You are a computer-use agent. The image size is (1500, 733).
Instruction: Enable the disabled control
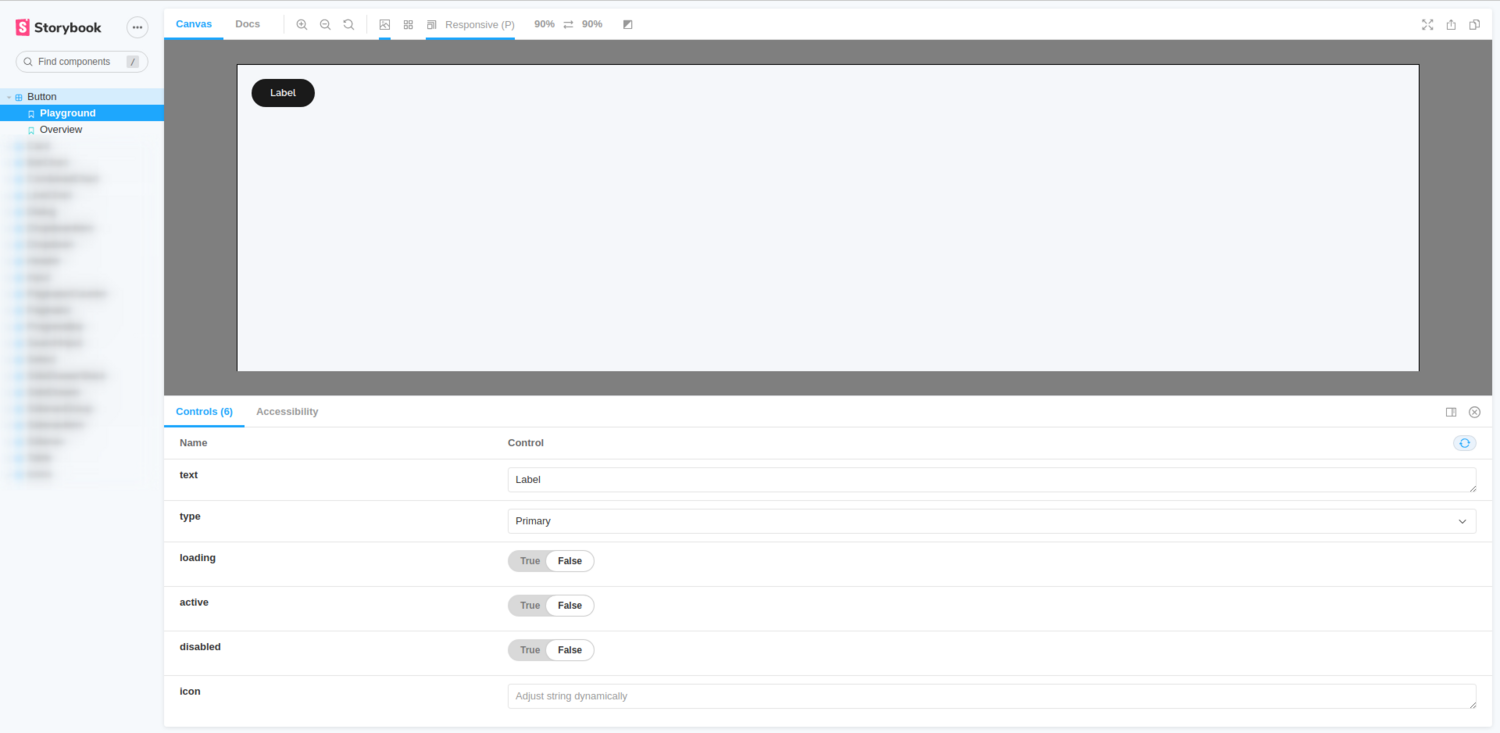click(x=529, y=650)
